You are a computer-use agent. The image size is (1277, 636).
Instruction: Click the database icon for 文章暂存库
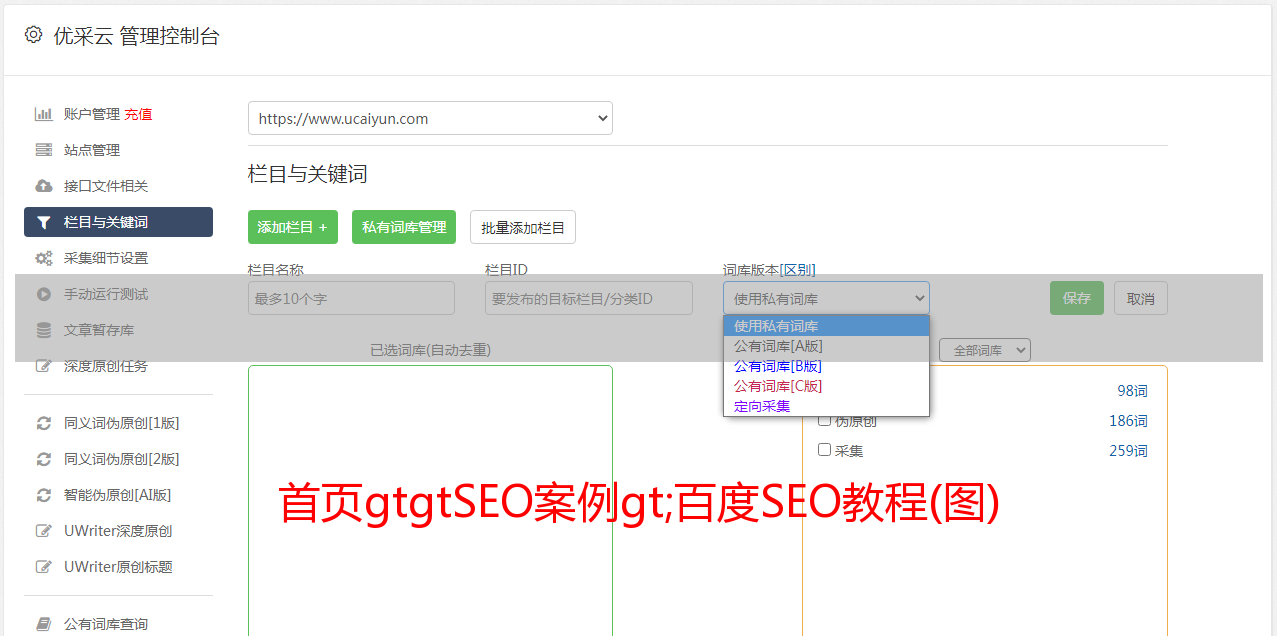43,330
